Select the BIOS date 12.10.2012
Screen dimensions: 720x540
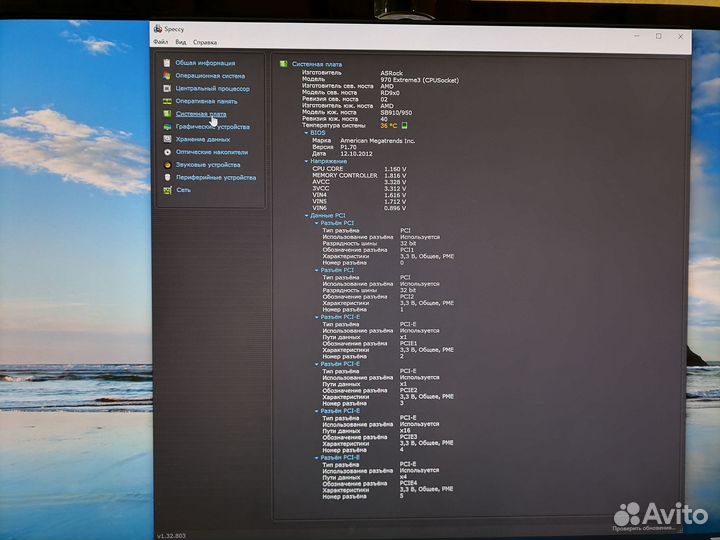point(356,154)
